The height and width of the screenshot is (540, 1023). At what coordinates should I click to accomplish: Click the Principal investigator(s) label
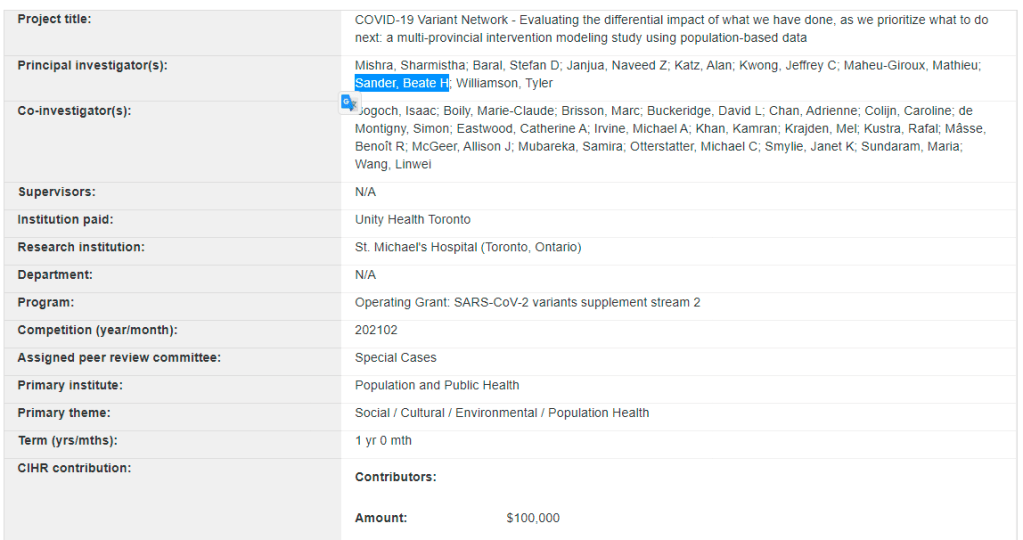(x=92, y=65)
